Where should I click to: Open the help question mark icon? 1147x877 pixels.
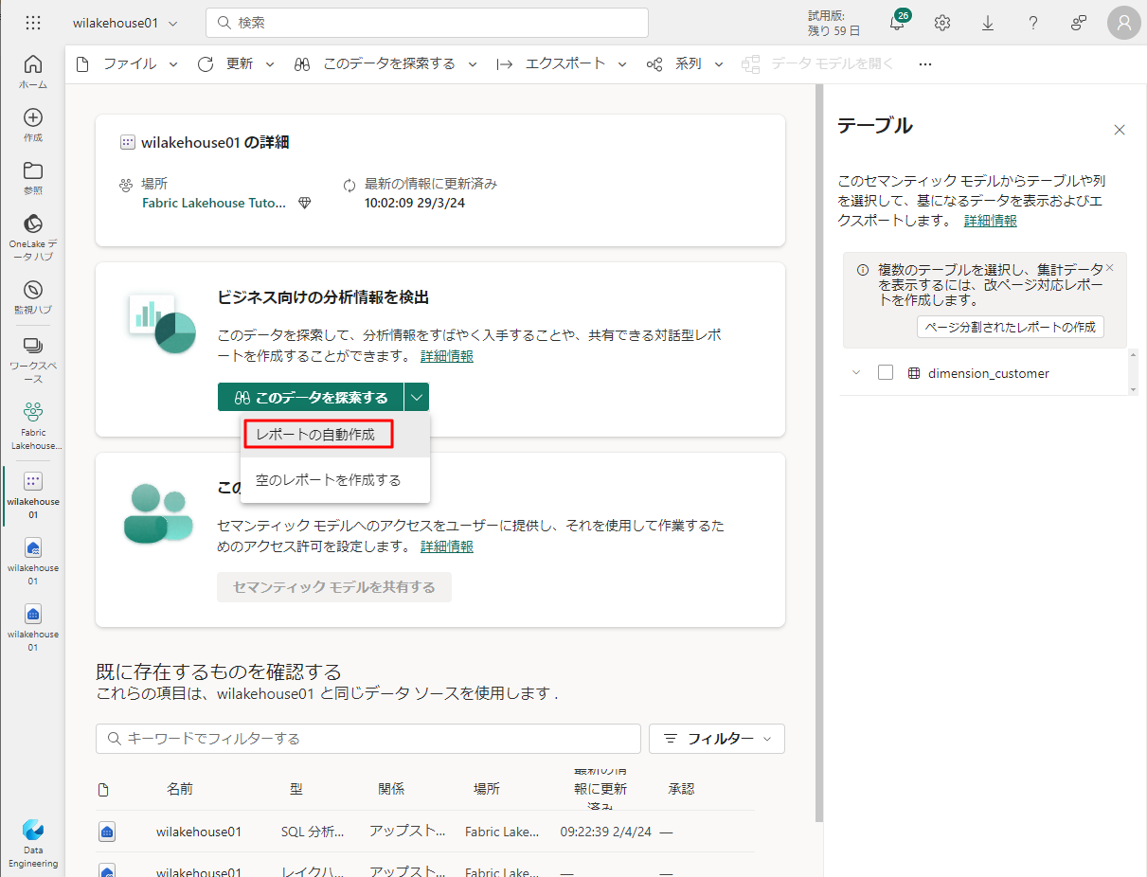click(1033, 23)
